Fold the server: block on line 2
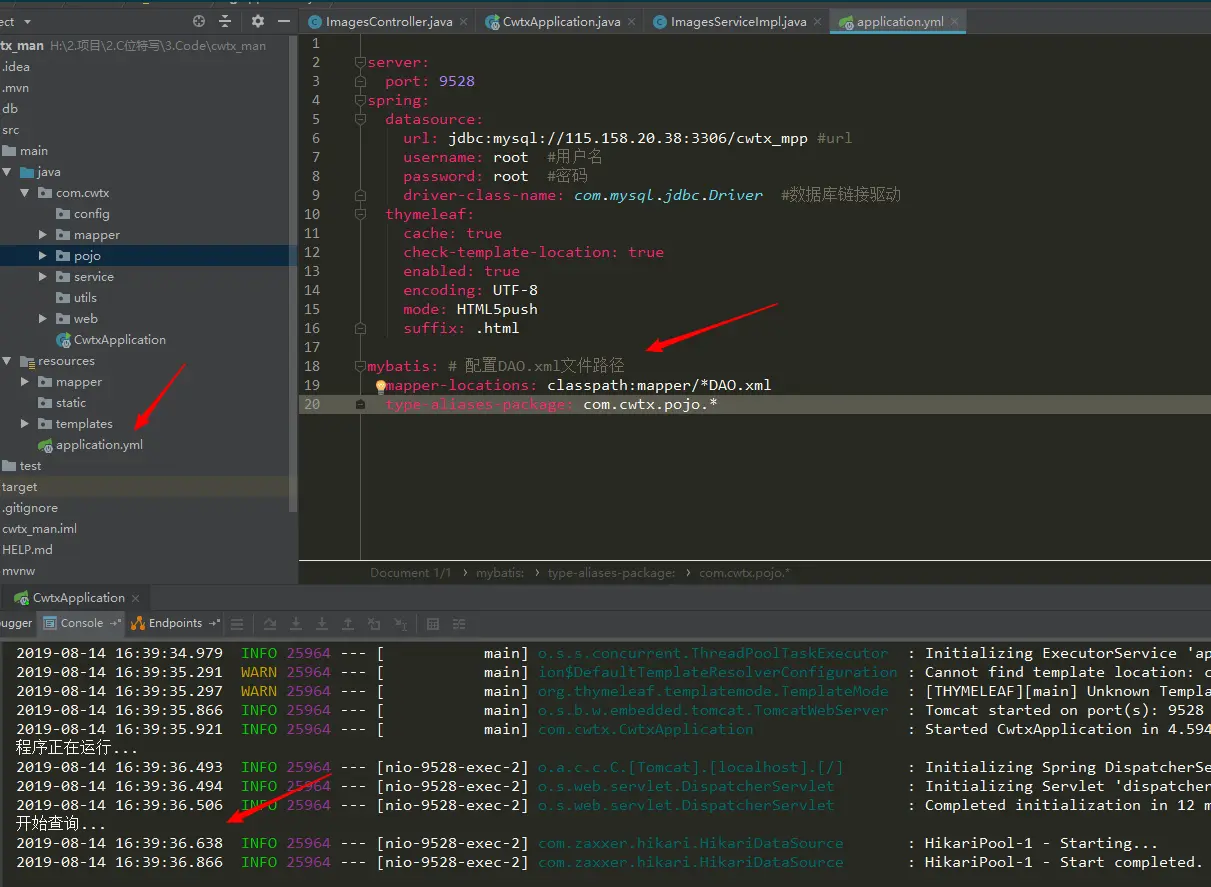 pyautogui.click(x=360, y=62)
